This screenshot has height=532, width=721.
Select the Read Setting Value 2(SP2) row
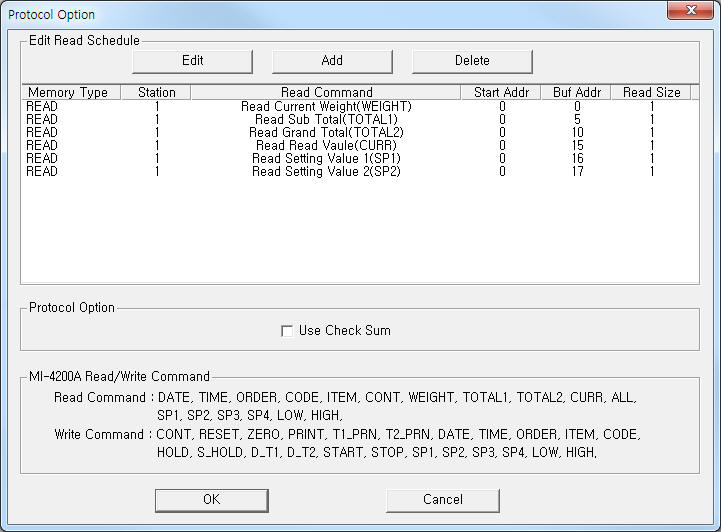pyautogui.click(x=326, y=171)
